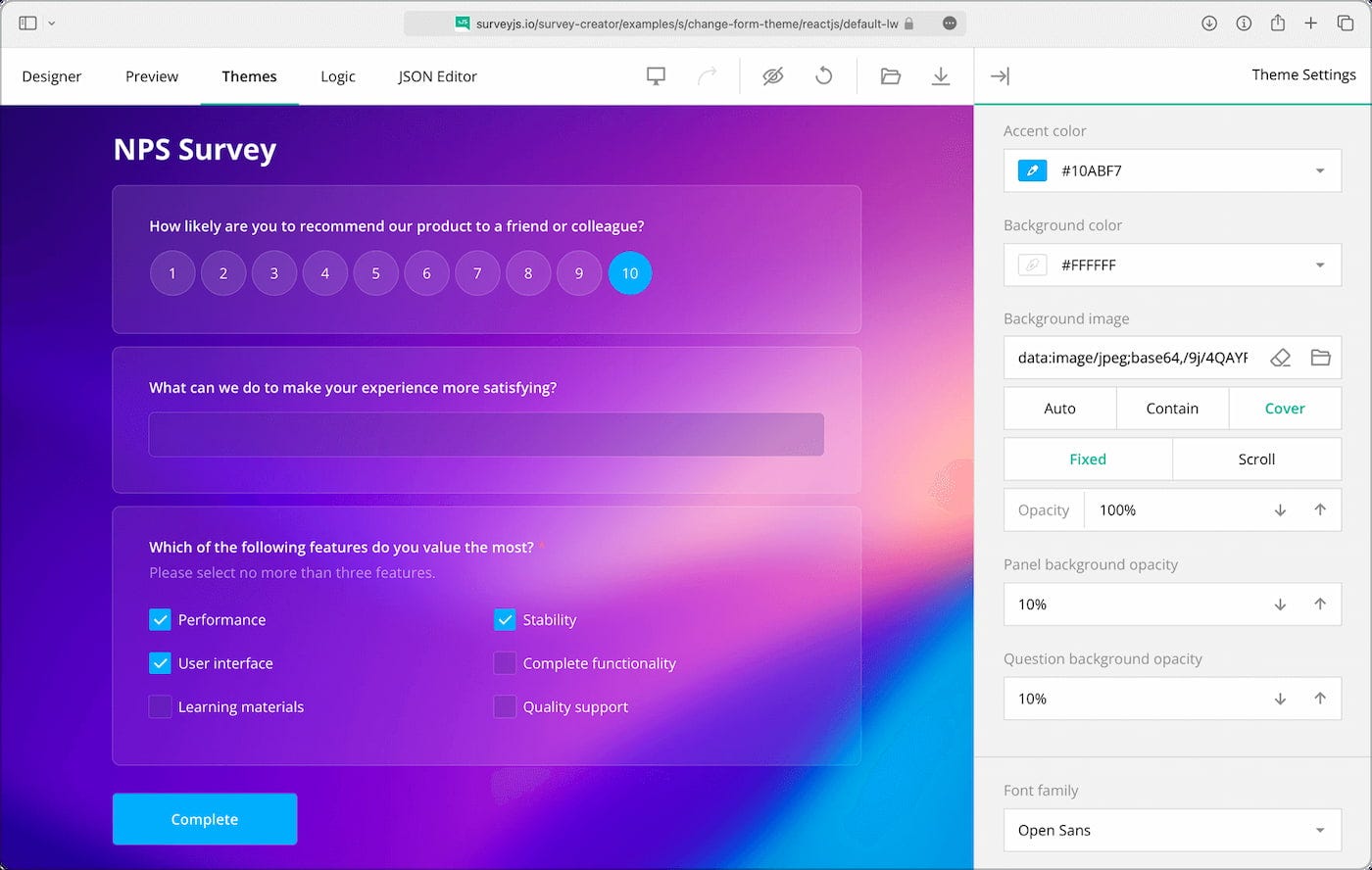Hide the survey header using eye icon
1372x870 pixels.
pos(773,75)
